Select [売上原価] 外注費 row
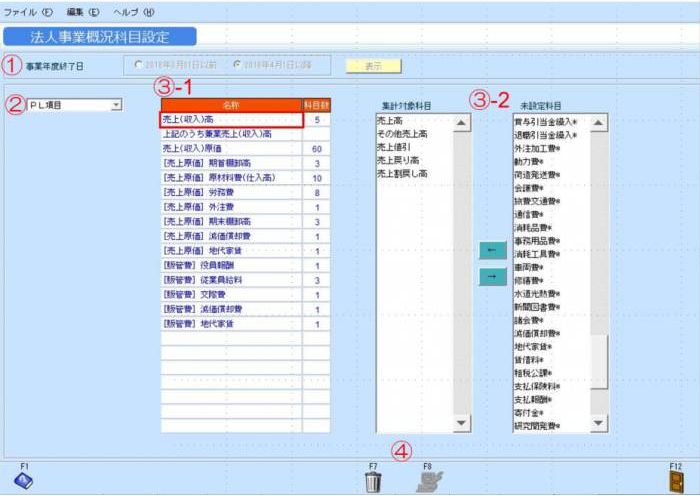700x496 pixels. pos(246,207)
